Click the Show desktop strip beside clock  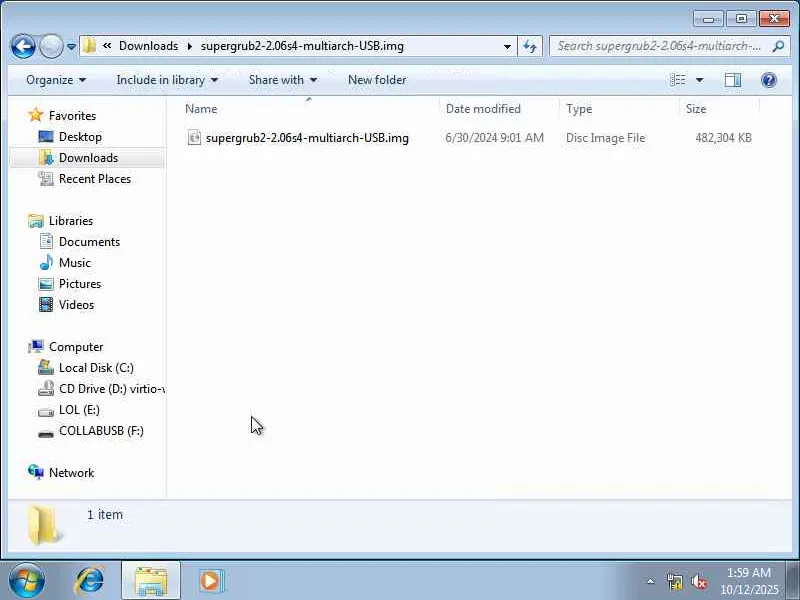(x=793, y=581)
